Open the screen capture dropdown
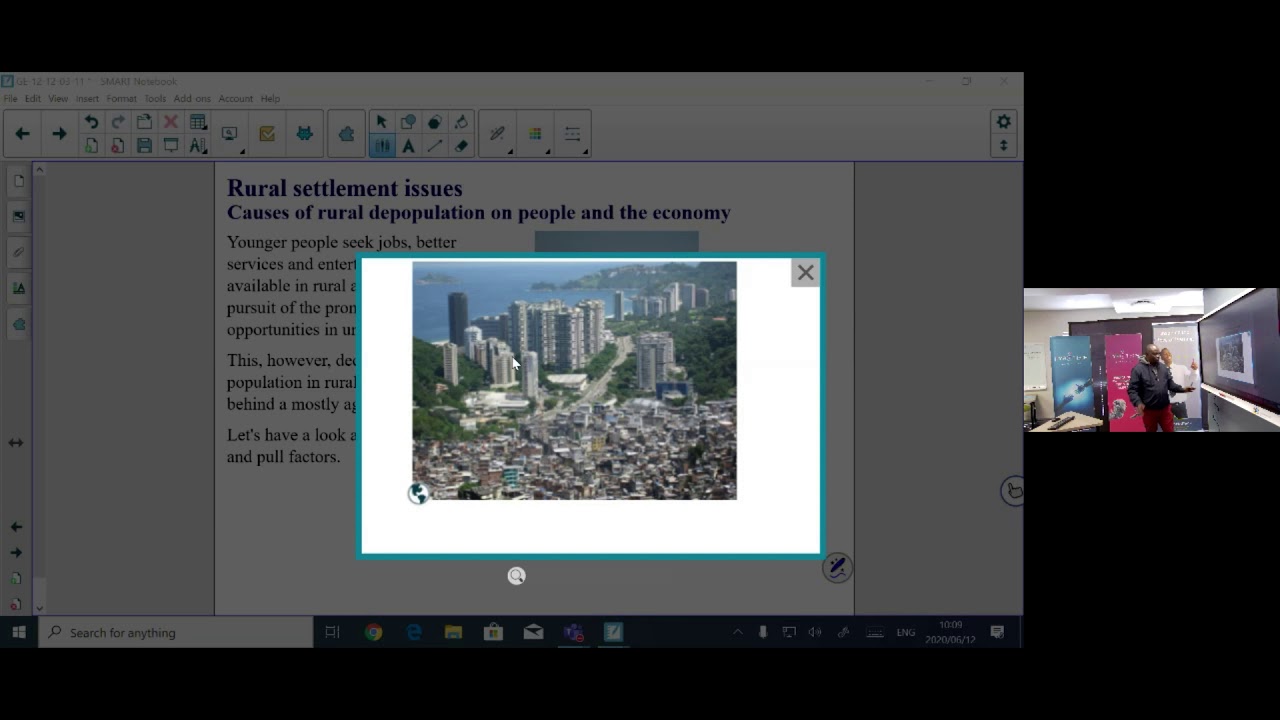Screen dimensions: 1280x720 231,134
